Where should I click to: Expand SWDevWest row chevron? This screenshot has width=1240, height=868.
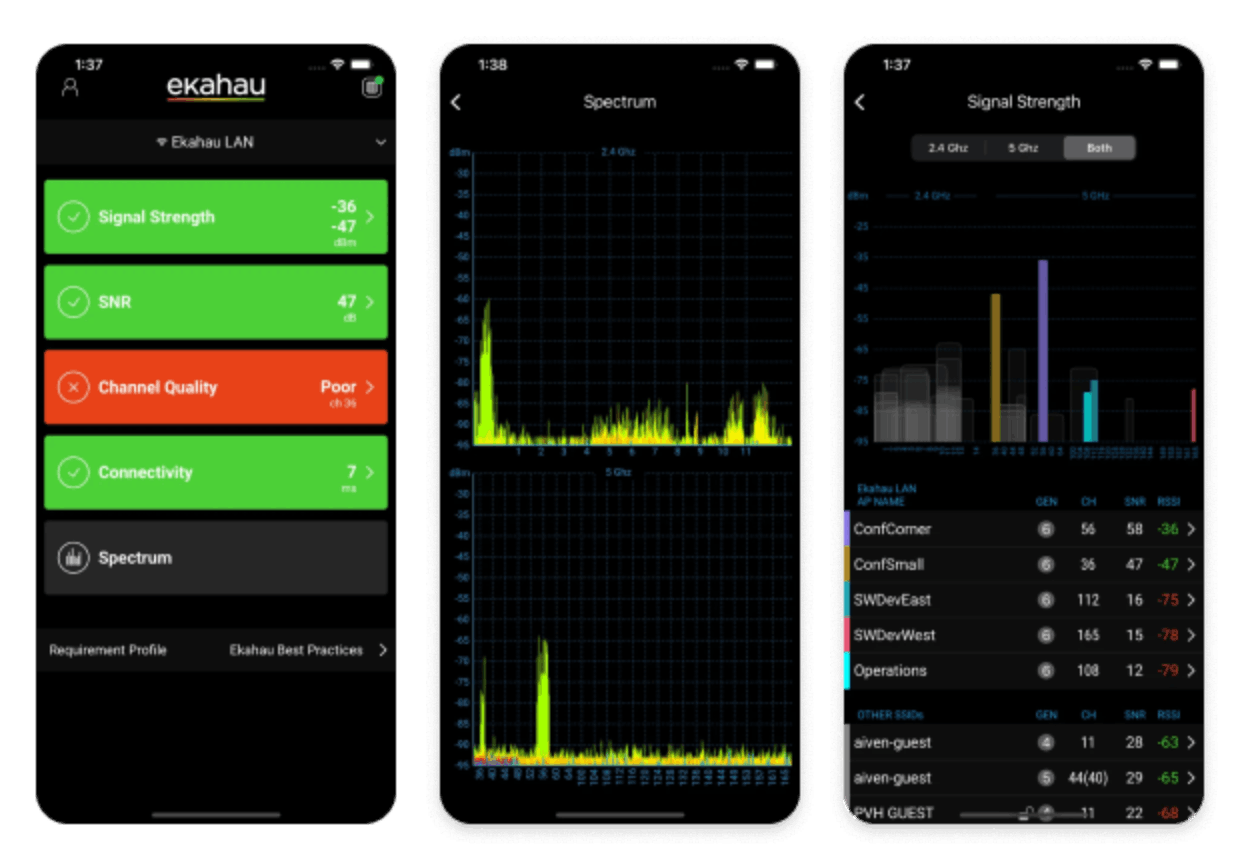pos(1191,635)
